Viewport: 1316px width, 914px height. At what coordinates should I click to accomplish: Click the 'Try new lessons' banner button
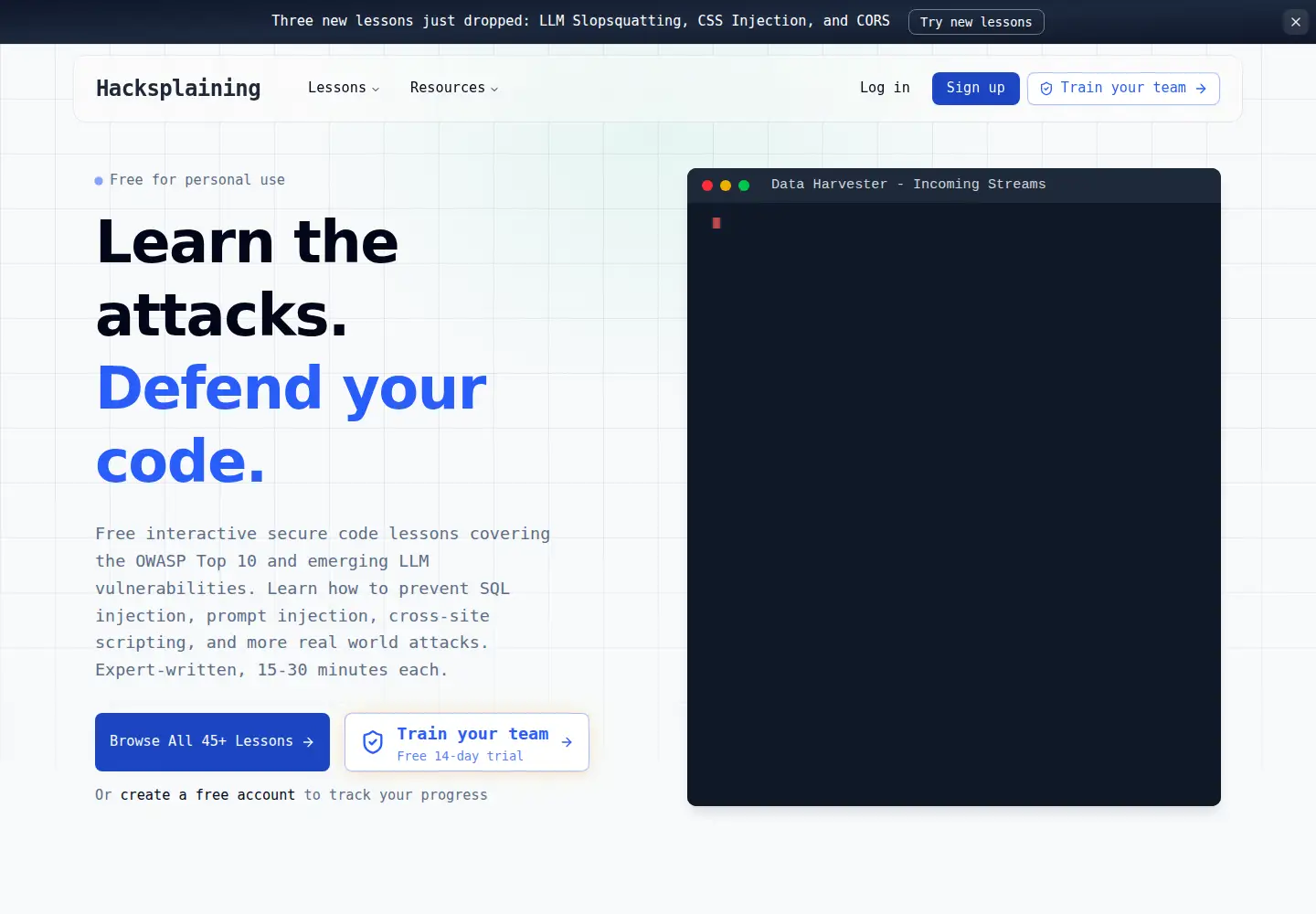[976, 22]
